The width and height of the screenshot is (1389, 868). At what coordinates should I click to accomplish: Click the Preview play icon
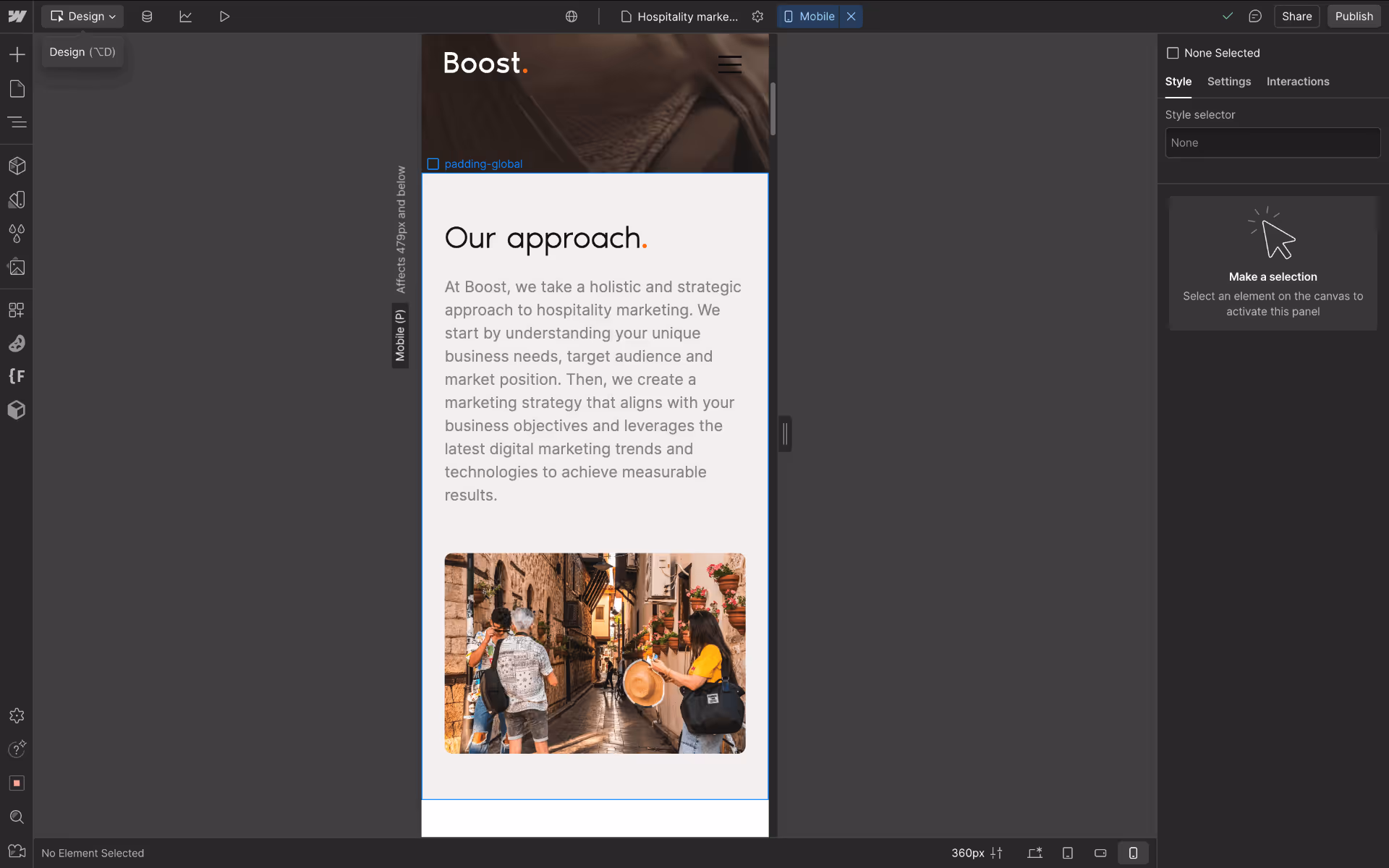(x=224, y=16)
